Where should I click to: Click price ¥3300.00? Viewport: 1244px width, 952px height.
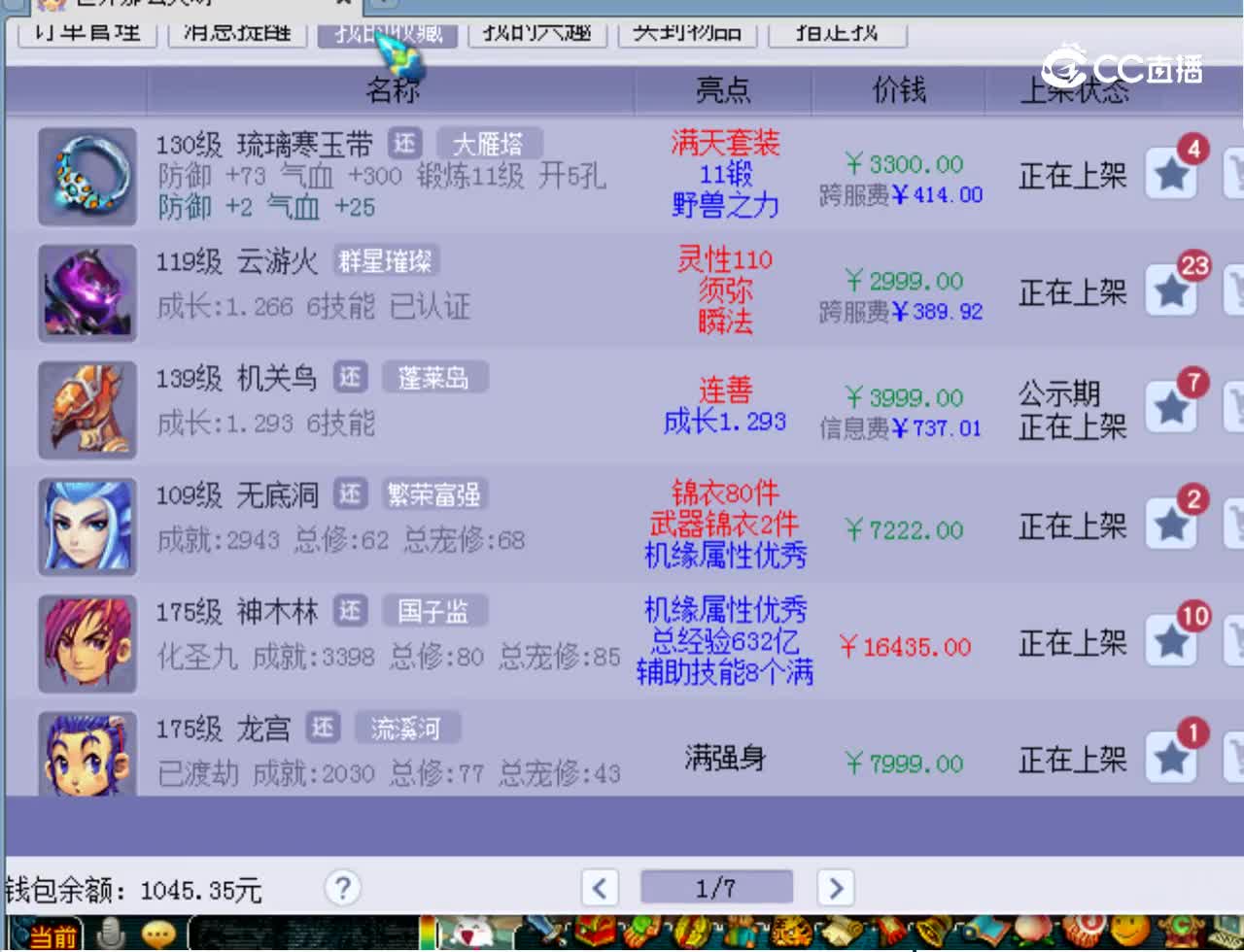click(904, 163)
